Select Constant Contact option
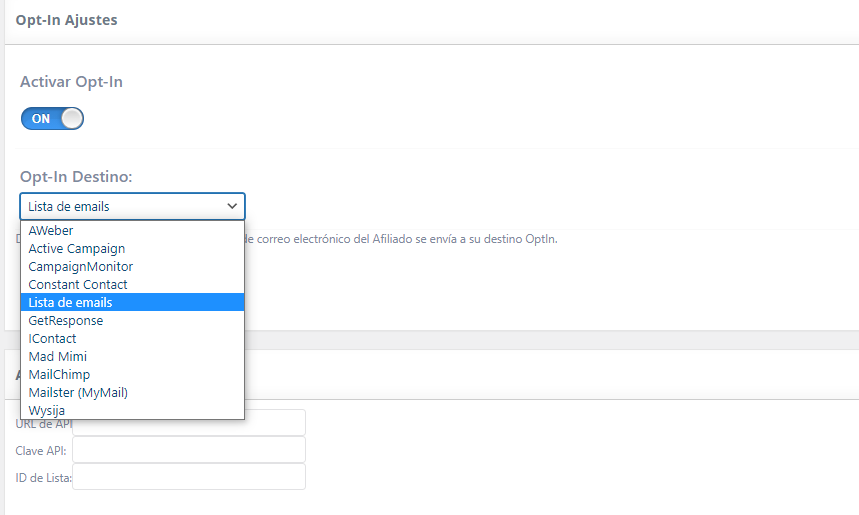Screen dimensions: 859x515 tap(132, 284)
